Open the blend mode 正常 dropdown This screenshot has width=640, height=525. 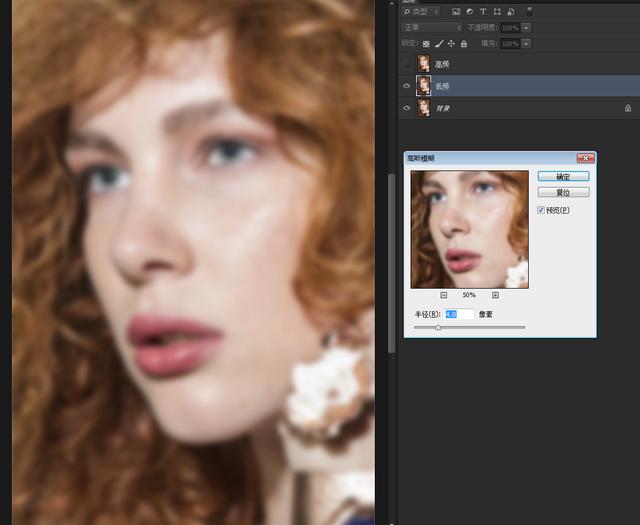[431, 28]
